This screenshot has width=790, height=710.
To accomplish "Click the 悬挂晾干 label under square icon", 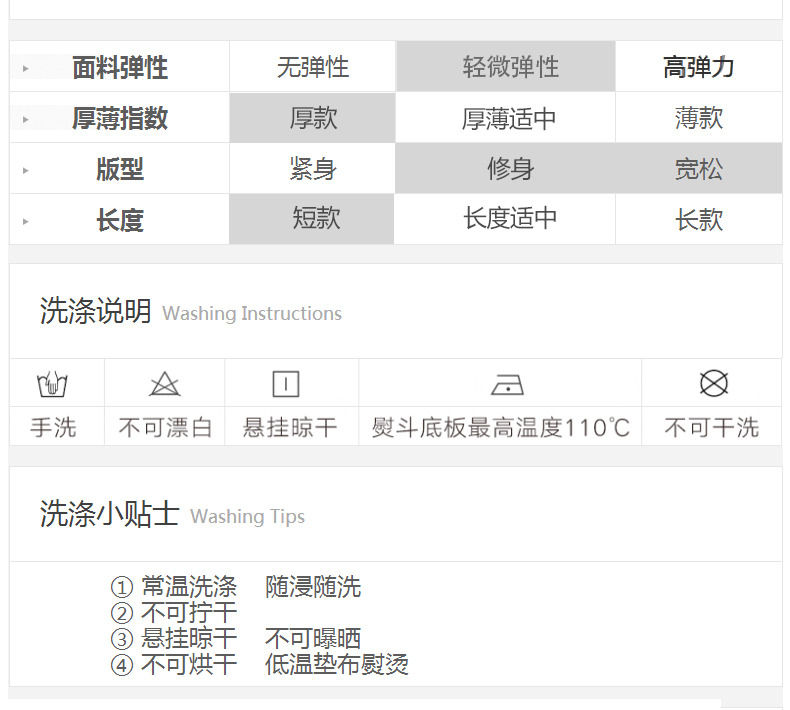I will pos(290,427).
